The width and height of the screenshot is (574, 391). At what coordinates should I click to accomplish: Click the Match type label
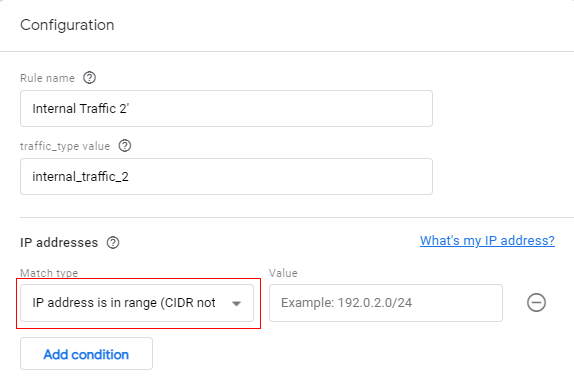click(x=49, y=273)
